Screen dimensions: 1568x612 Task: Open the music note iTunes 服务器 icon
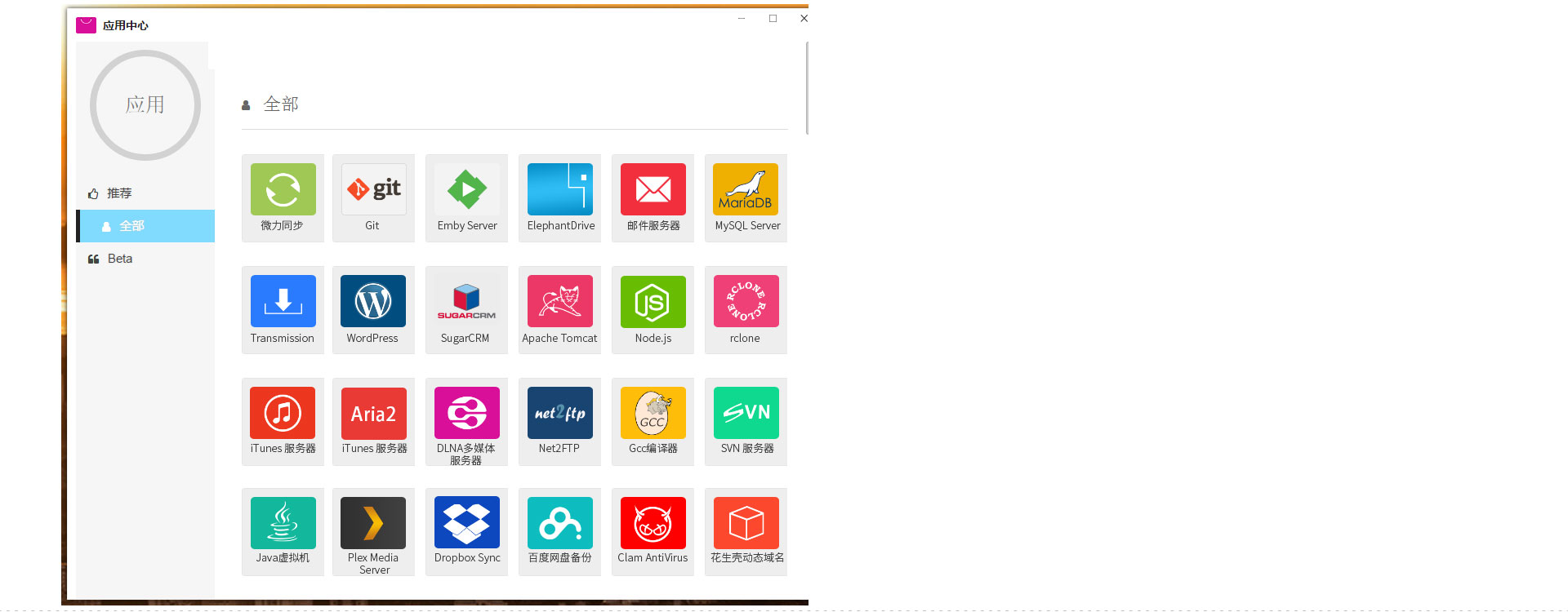tap(283, 413)
